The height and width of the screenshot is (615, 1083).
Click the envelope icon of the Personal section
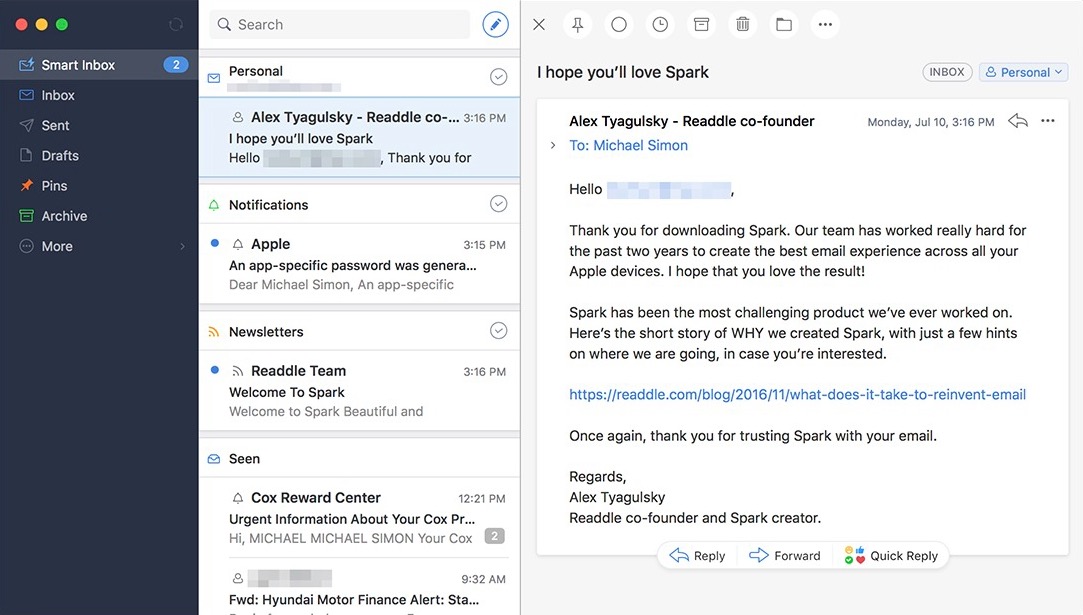(214, 78)
